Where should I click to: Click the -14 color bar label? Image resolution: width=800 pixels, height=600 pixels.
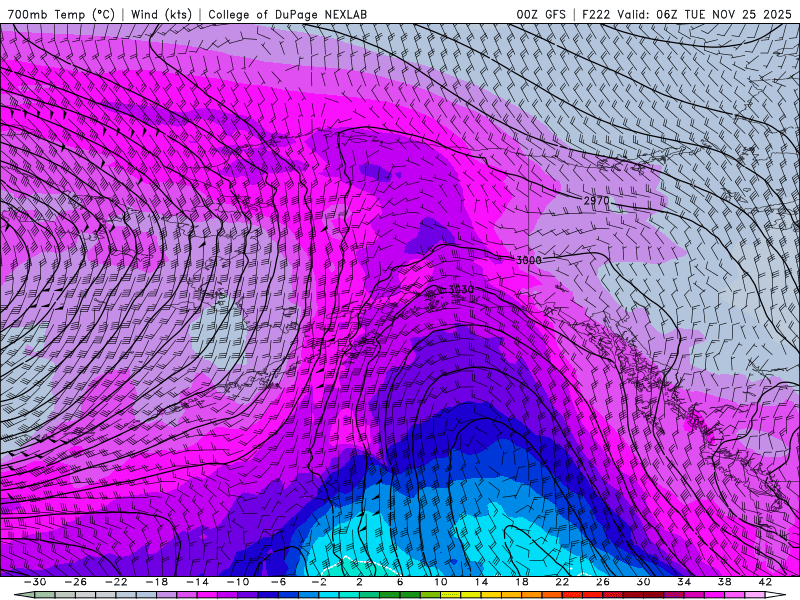197,582
